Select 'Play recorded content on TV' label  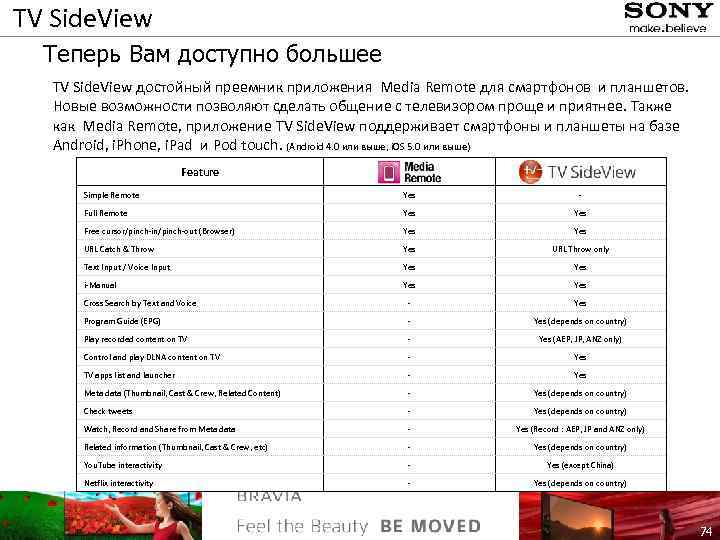[136, 339]
